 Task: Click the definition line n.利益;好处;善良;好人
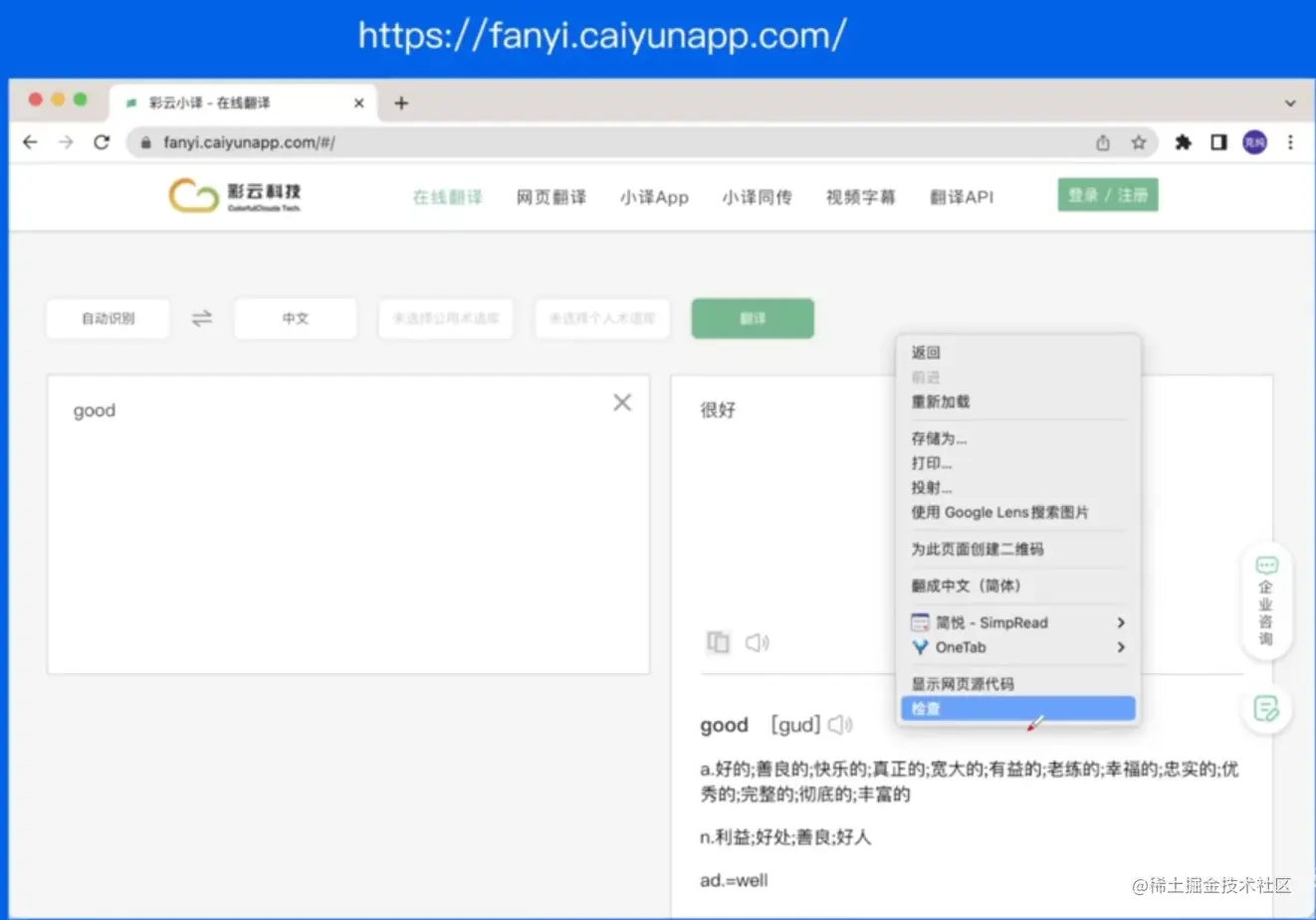click(x=785, y=837)
